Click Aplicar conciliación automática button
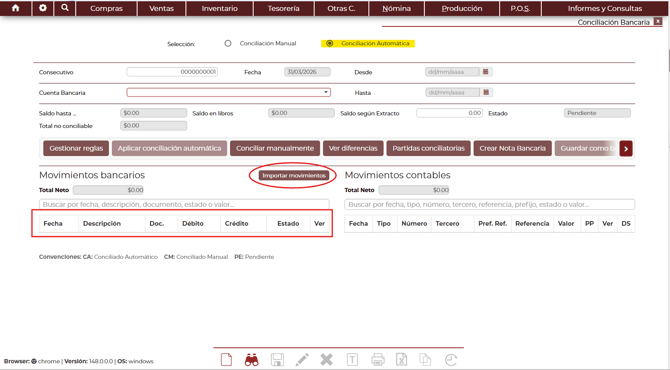Image resolution: width=670 pixels, height=370 pixels. click(170, 148)
